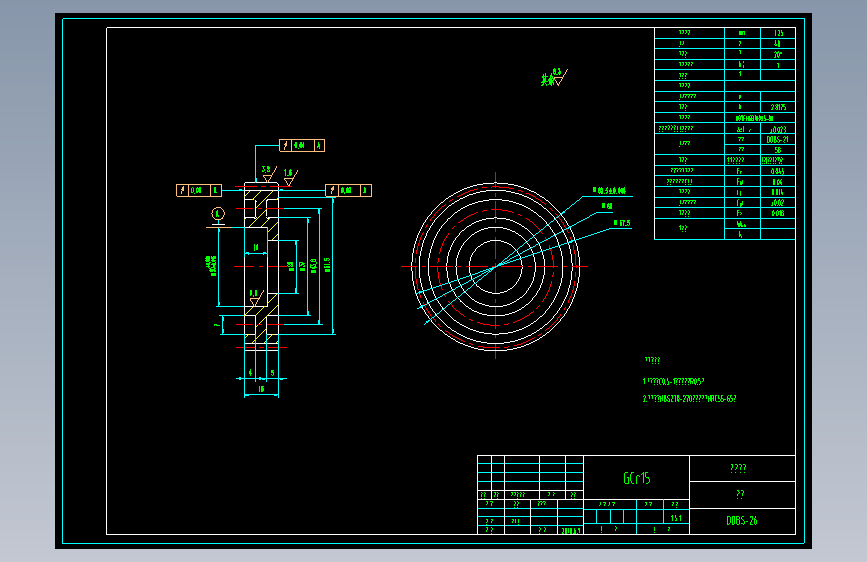Click the Fr row label in parameter table

coord(739,171)
